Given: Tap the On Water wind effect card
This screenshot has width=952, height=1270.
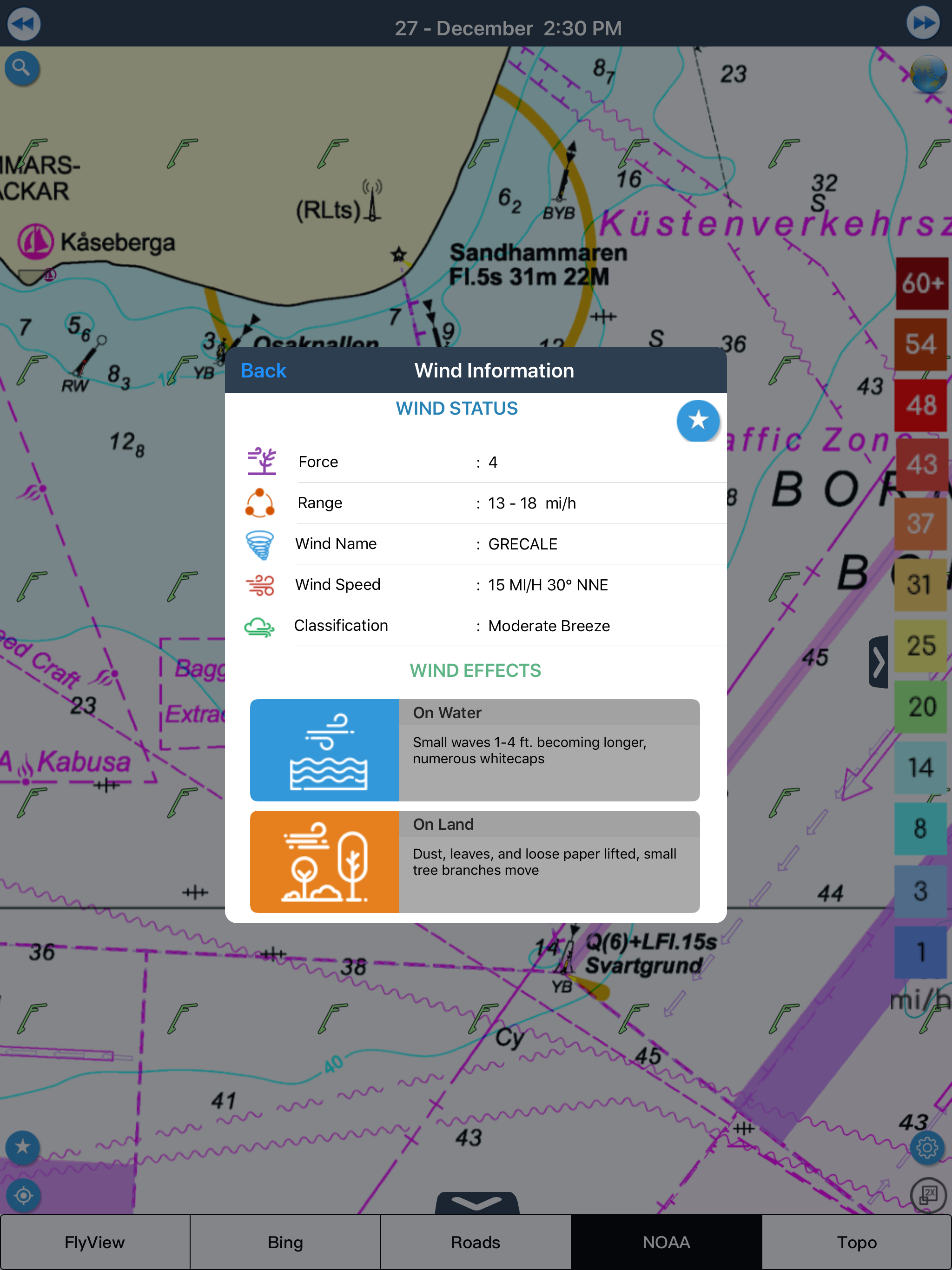Looking at the screenshot, I should tap(474, 750).
